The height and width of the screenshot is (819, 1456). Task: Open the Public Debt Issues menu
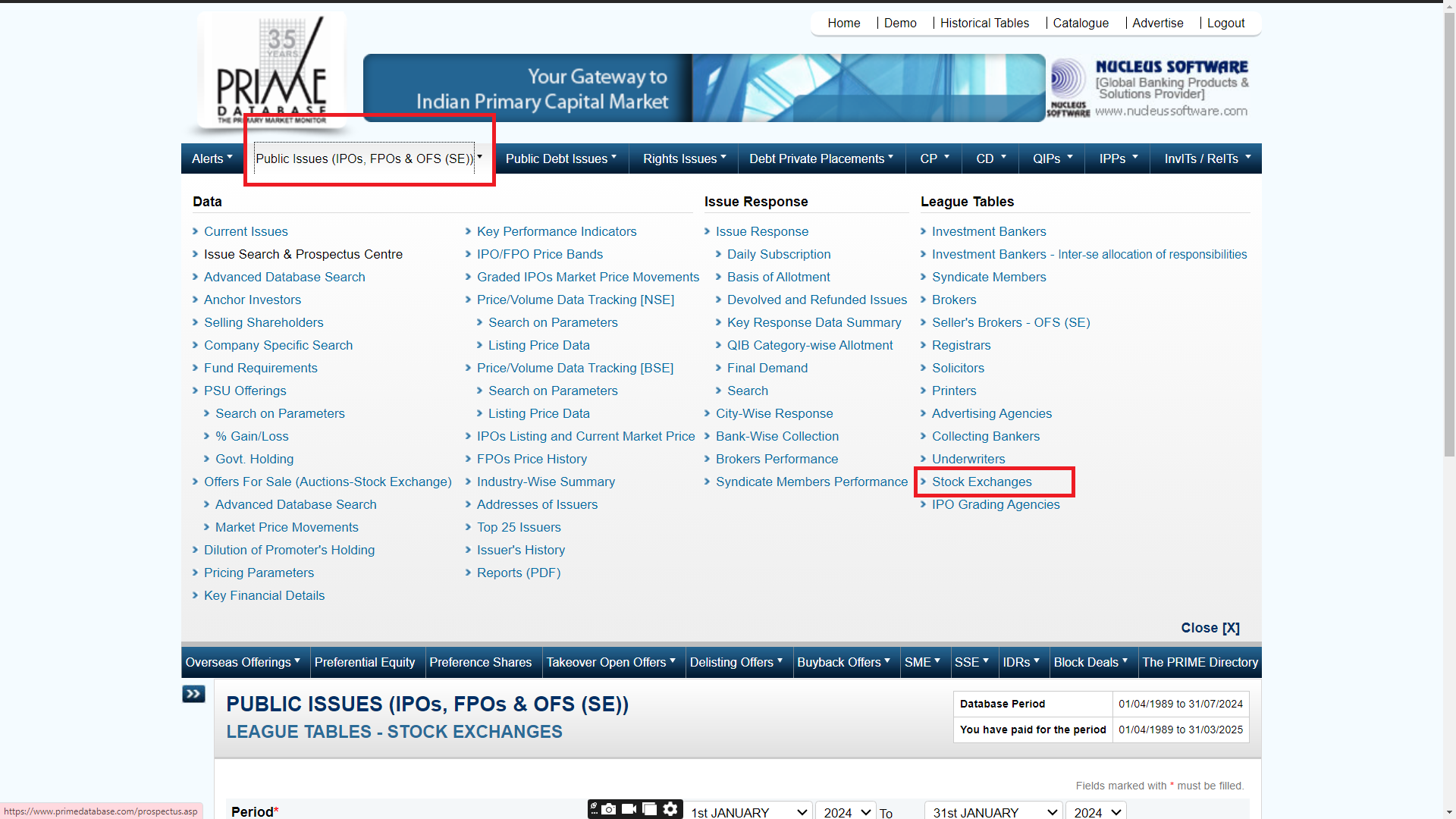click(560, 158)
